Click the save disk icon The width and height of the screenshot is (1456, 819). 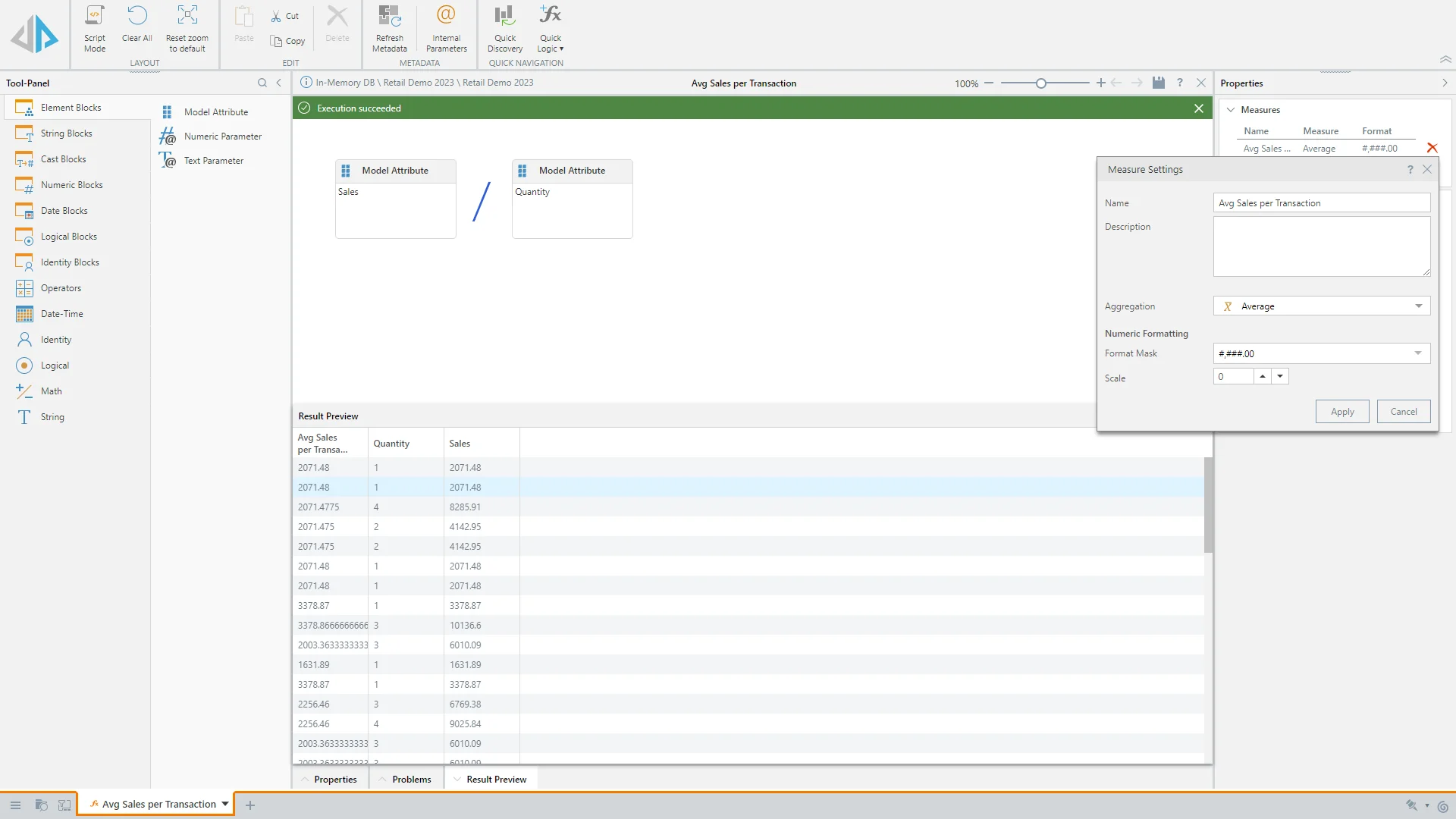coord(1158,83)
